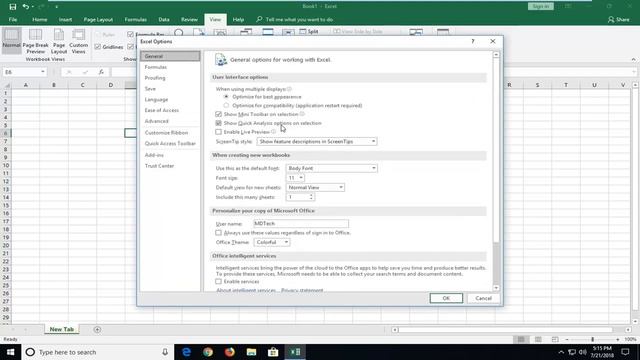The height and width of the screenshot is (360, 640).
Task: Click the Save icon in Quick Access Toolbar
Action: point(13,7)
